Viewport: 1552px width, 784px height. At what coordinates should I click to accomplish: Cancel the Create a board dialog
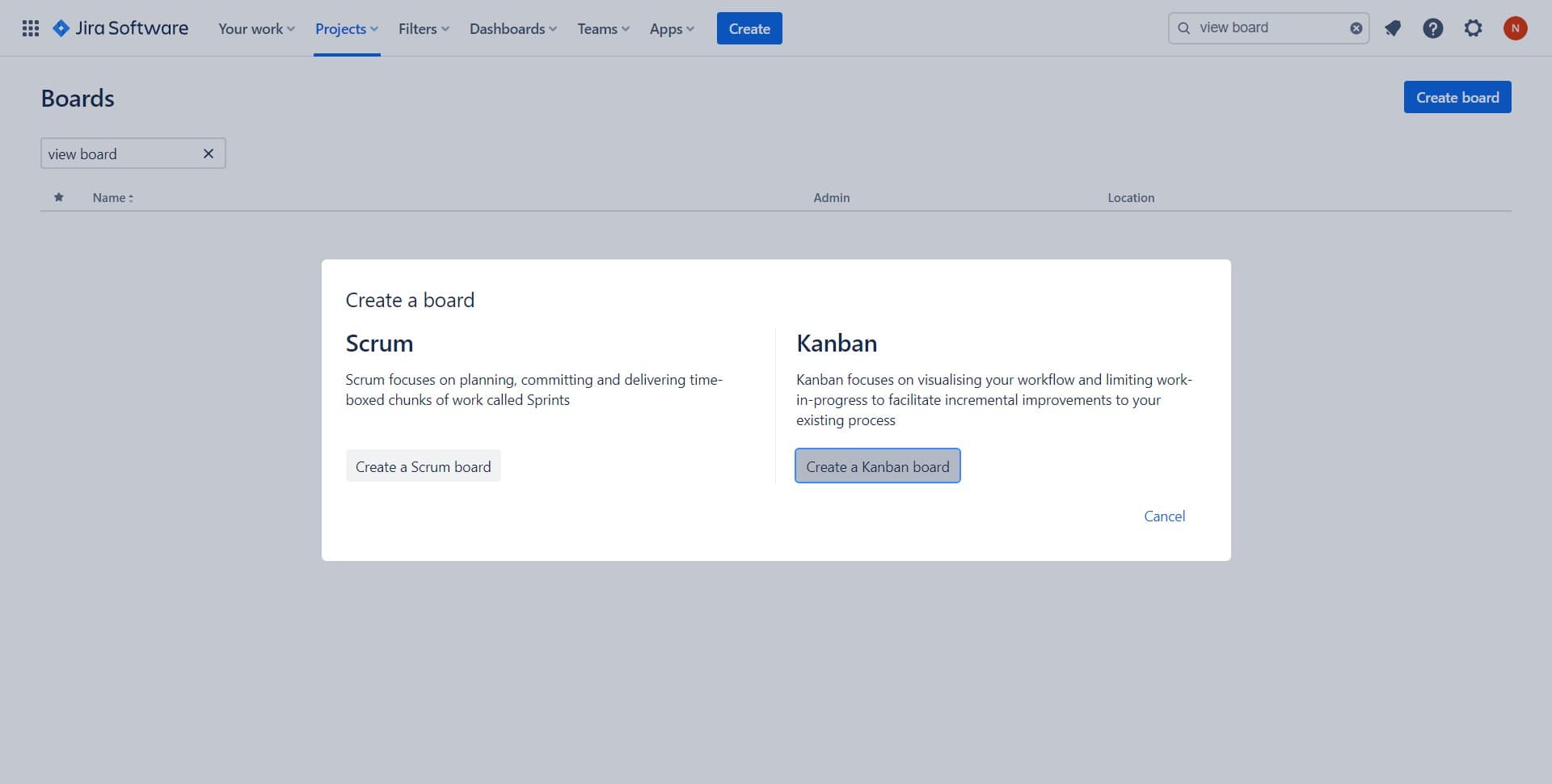[x=1164, y=516]
